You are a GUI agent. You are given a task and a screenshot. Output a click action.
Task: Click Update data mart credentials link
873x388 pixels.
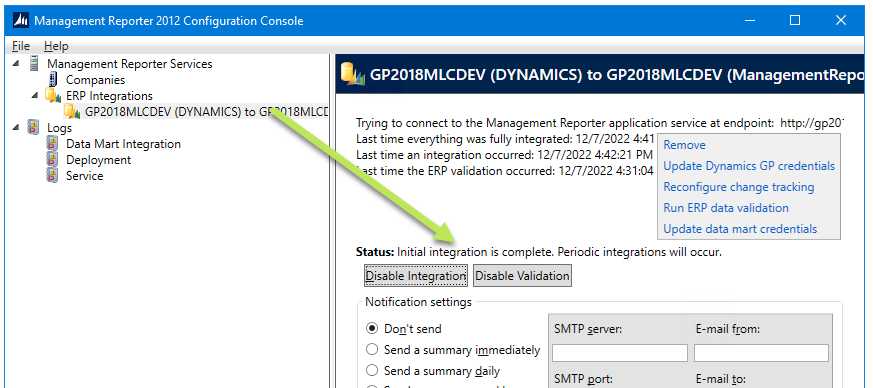(x=740, y=229)
